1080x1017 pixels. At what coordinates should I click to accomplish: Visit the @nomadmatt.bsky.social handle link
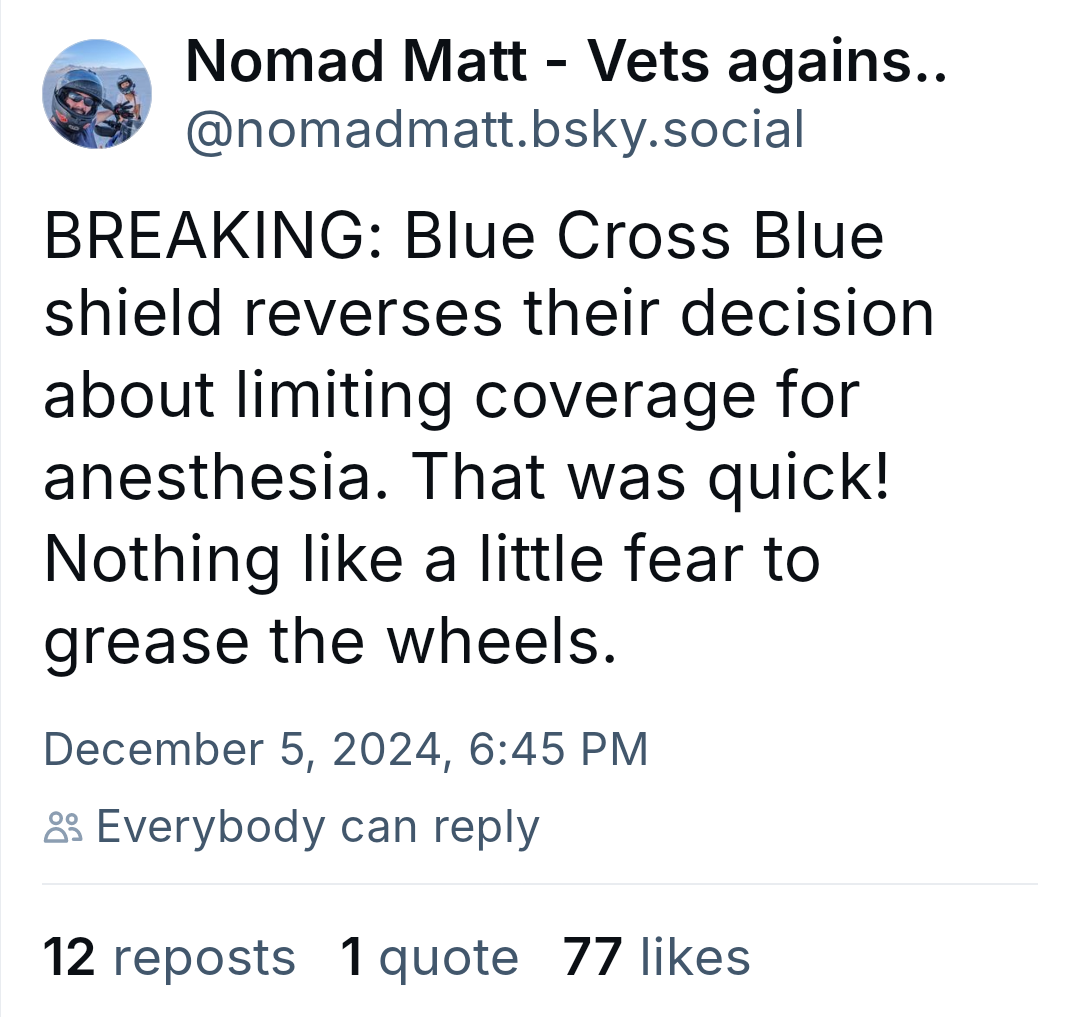495,129
